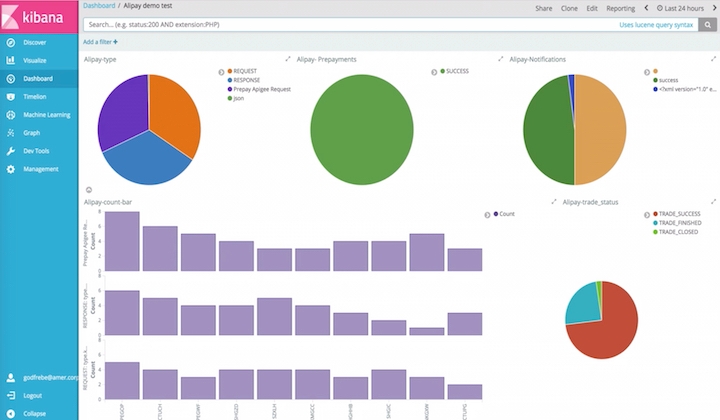Toggle legend of Alipay-trade_status chart

click(x=647, y=215)
